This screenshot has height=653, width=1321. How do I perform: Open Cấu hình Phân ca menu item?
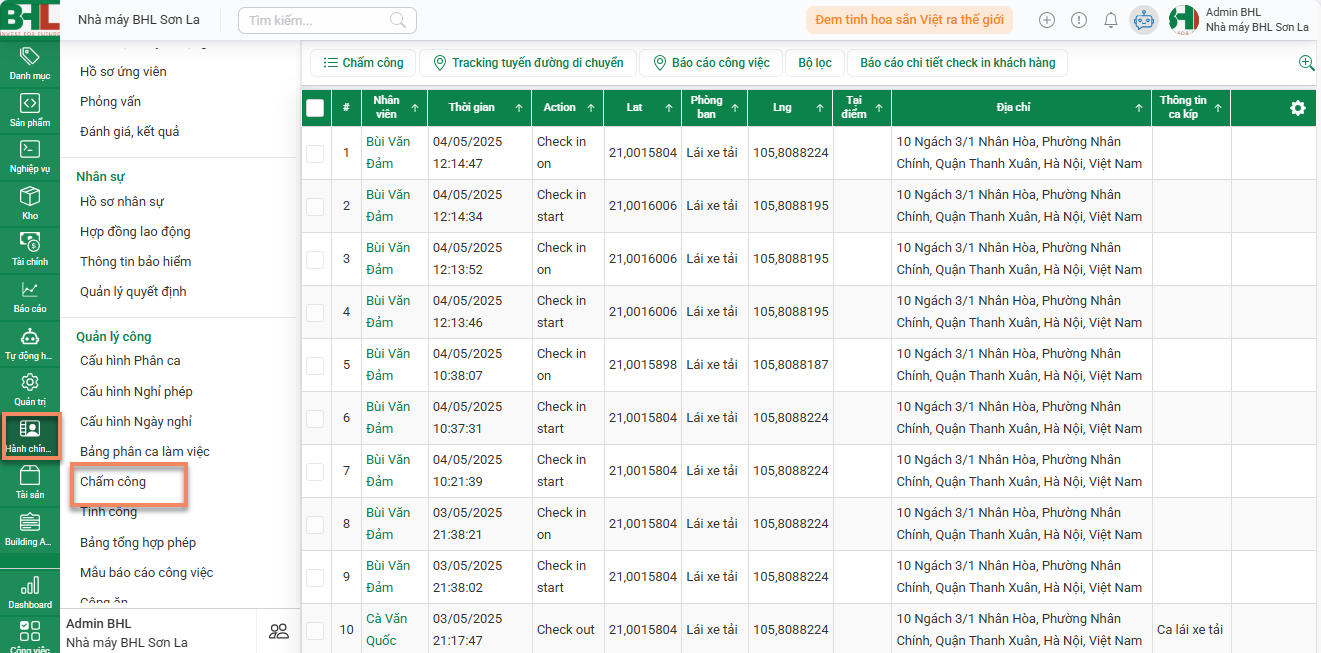[x=130, y=361]
